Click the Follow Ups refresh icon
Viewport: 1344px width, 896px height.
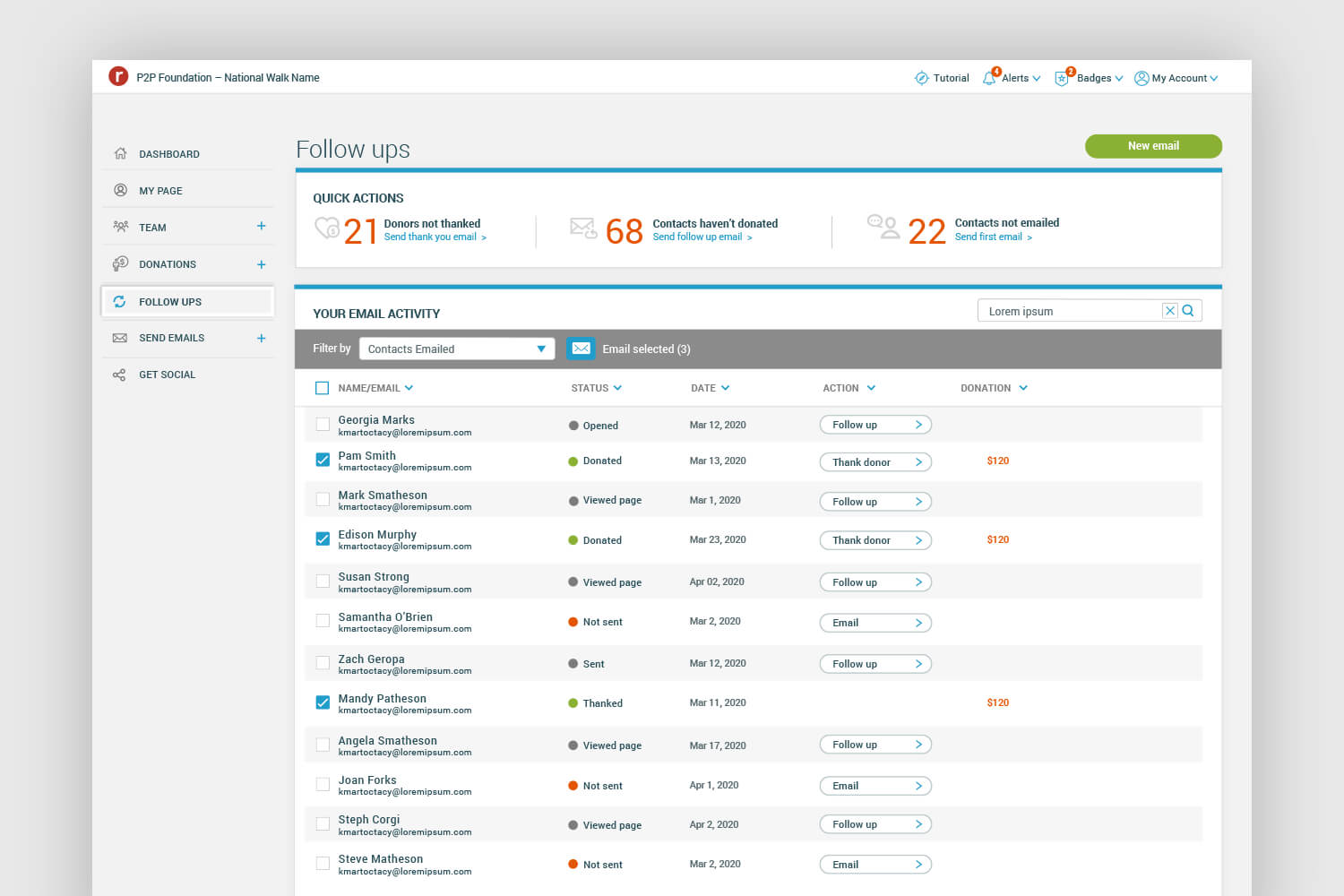pos(119,302)
